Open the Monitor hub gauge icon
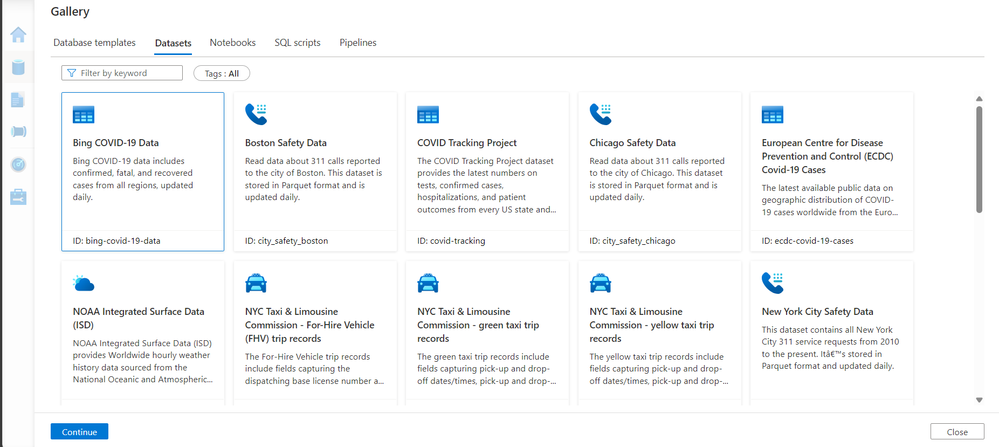Viewport: 999px width, 447px height. (18, 164)
